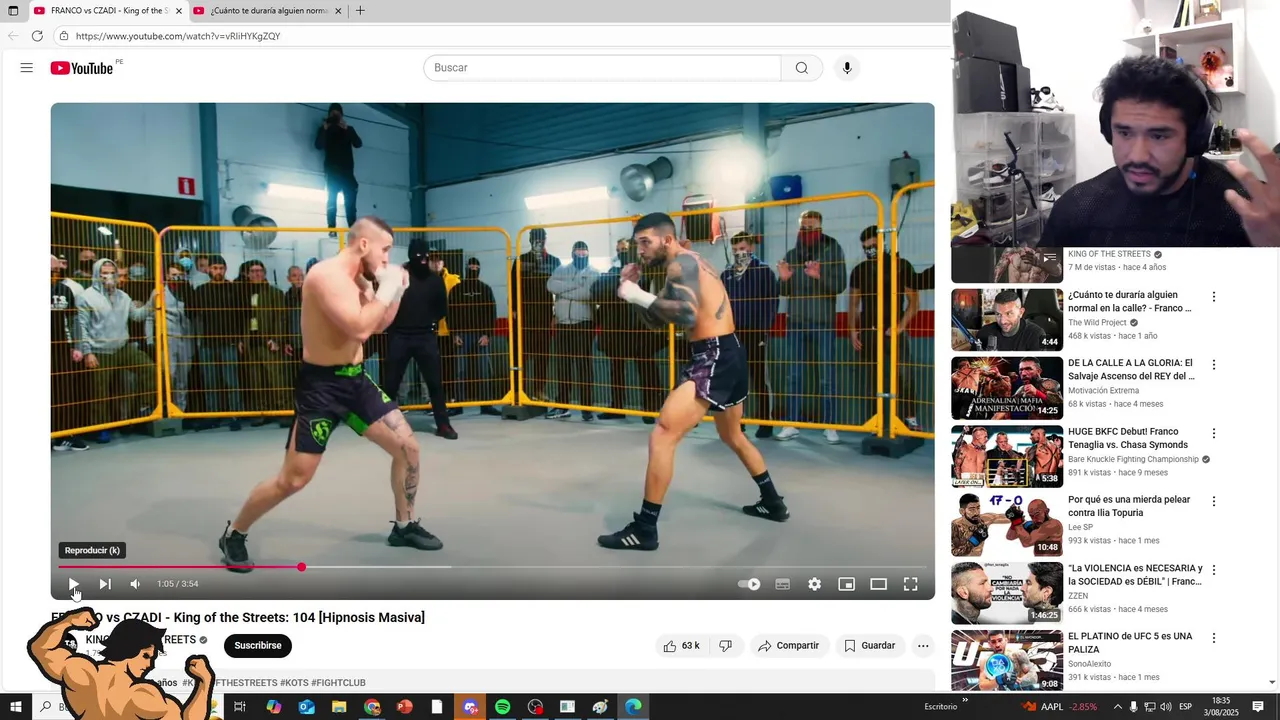The width and height of the screenshot is (1280, 720).
Task: Open more actions three-dot menu below video
Action: [923, 646]
